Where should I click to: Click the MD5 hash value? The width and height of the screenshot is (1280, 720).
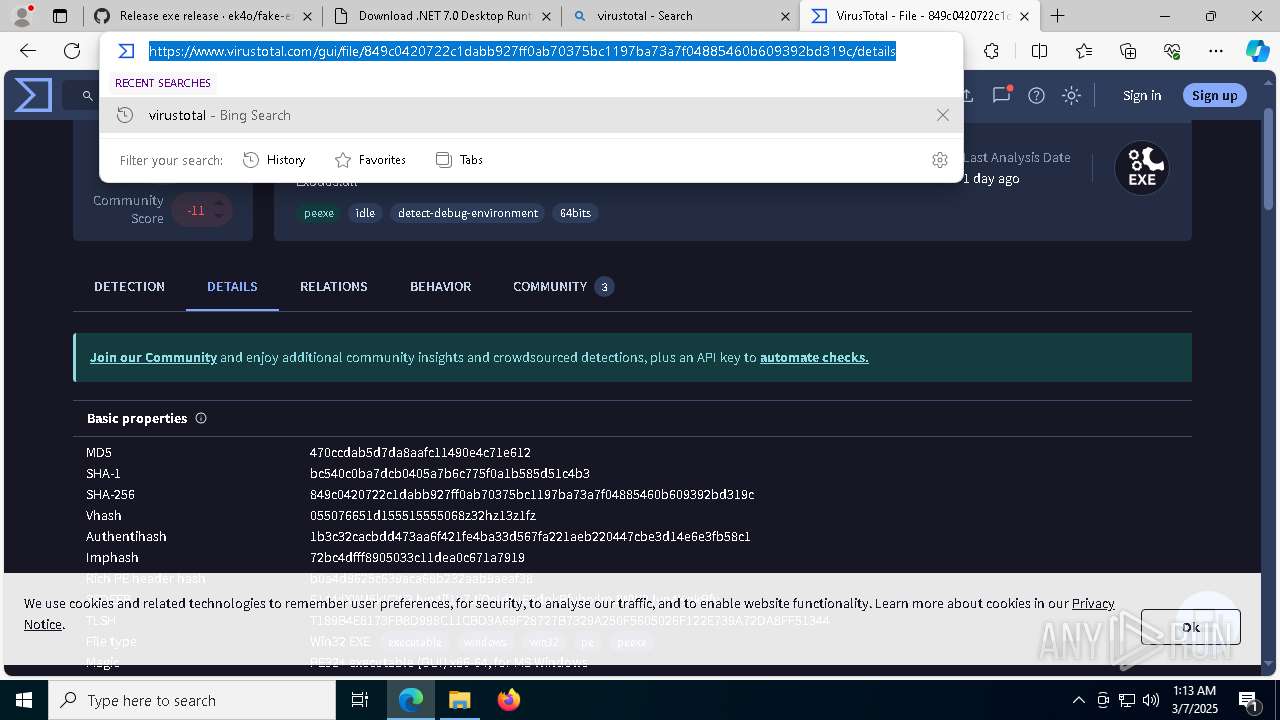(x=420, y=453)
